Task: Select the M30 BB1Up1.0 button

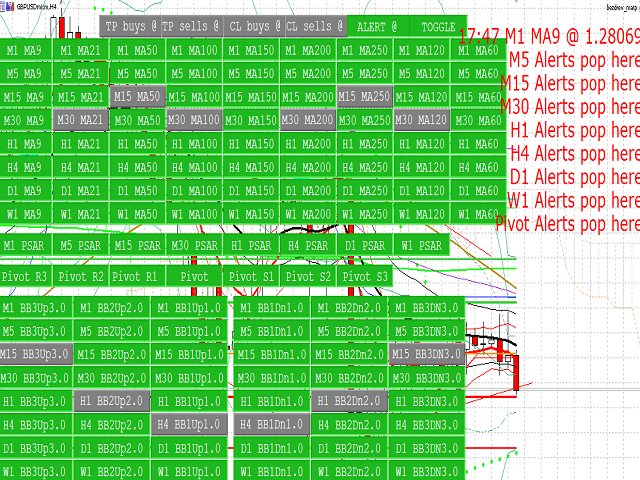Action: click(x=189, y=378)
